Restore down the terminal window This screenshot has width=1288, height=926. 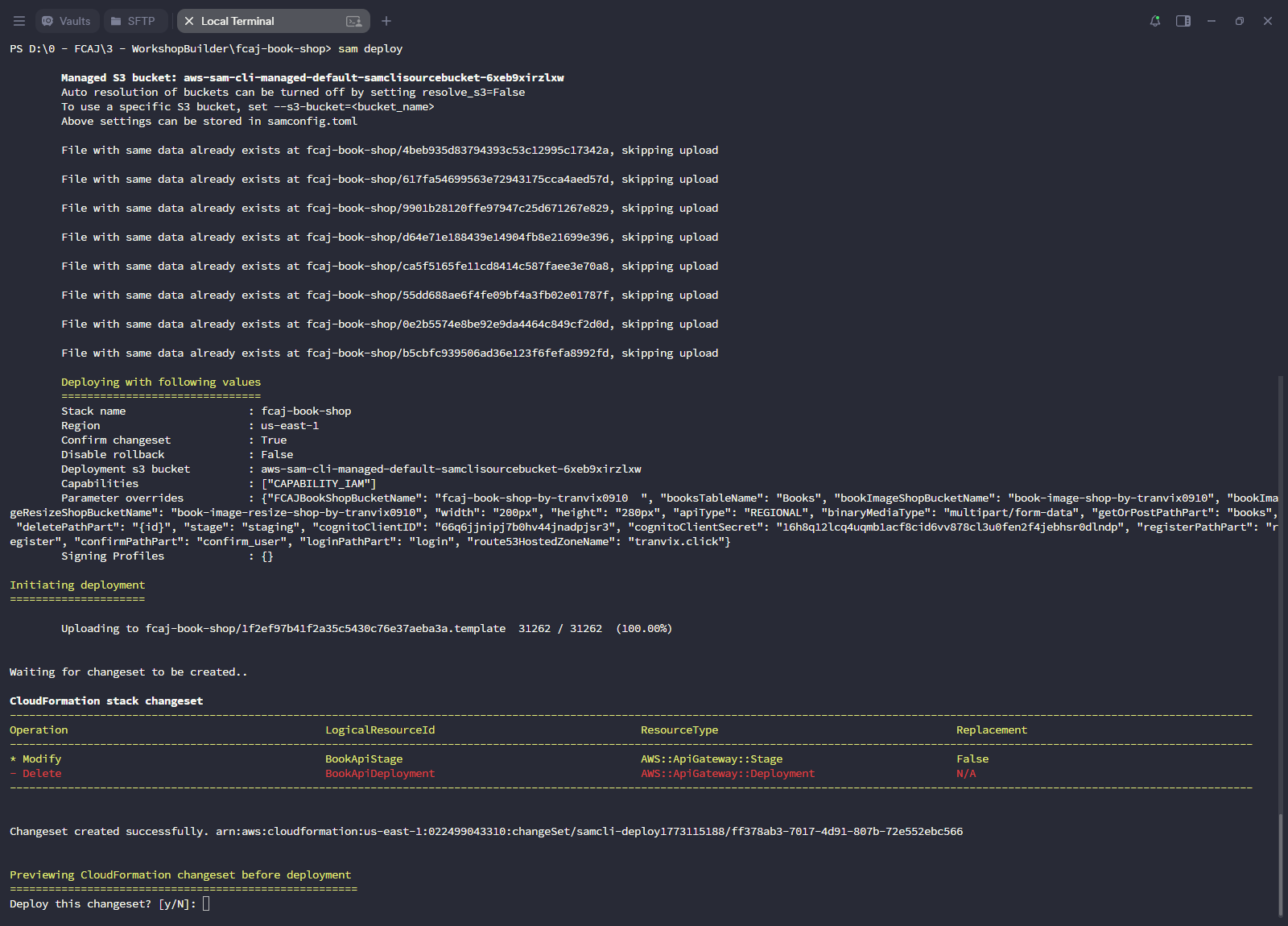(1240, 21)
